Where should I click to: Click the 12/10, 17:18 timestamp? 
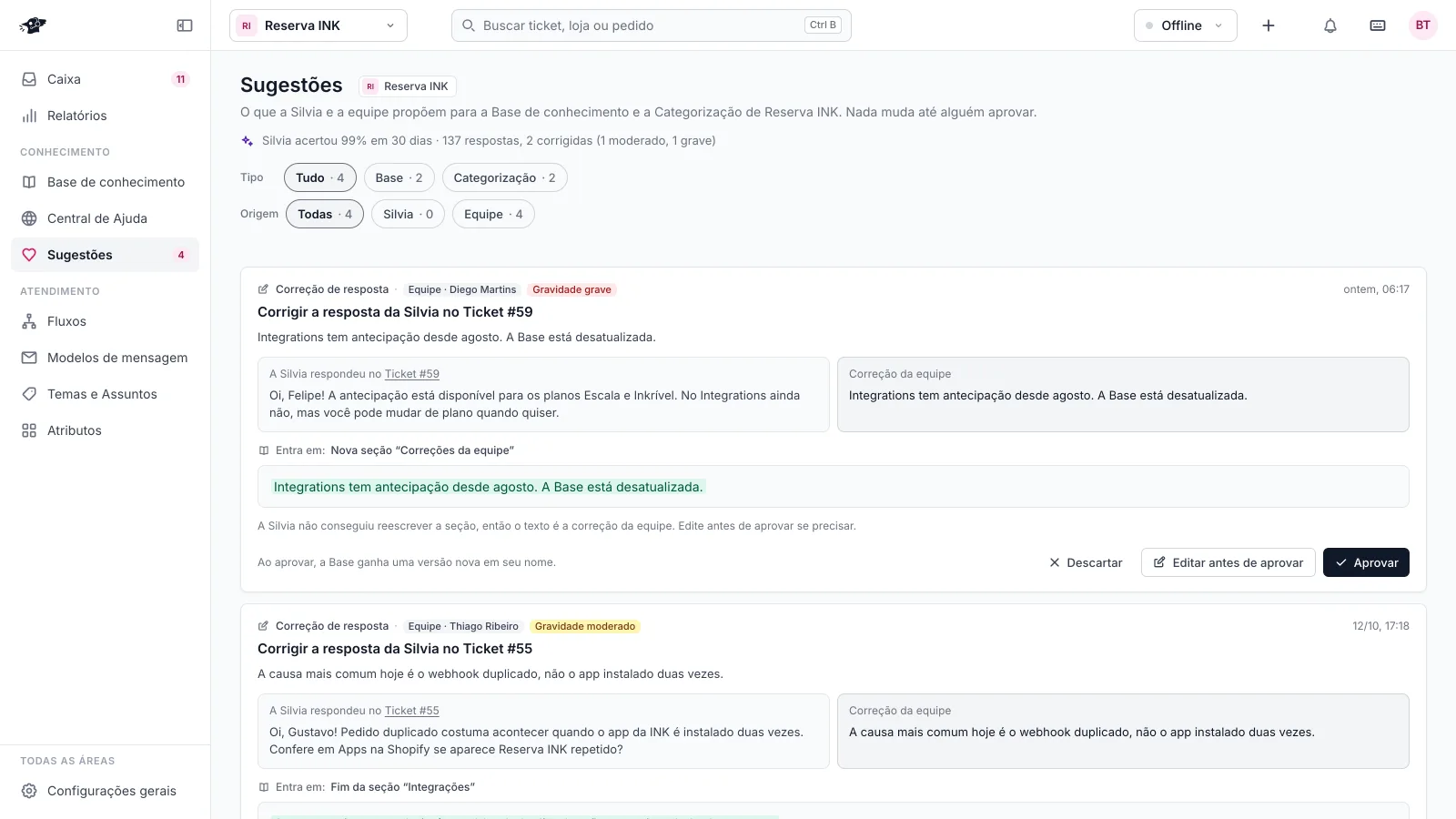click(1380, 626)
